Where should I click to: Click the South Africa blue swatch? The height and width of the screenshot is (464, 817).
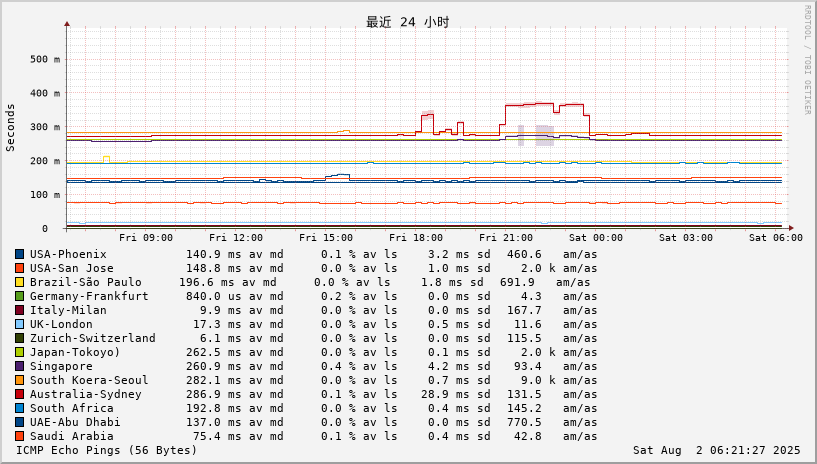coord(19,408)
